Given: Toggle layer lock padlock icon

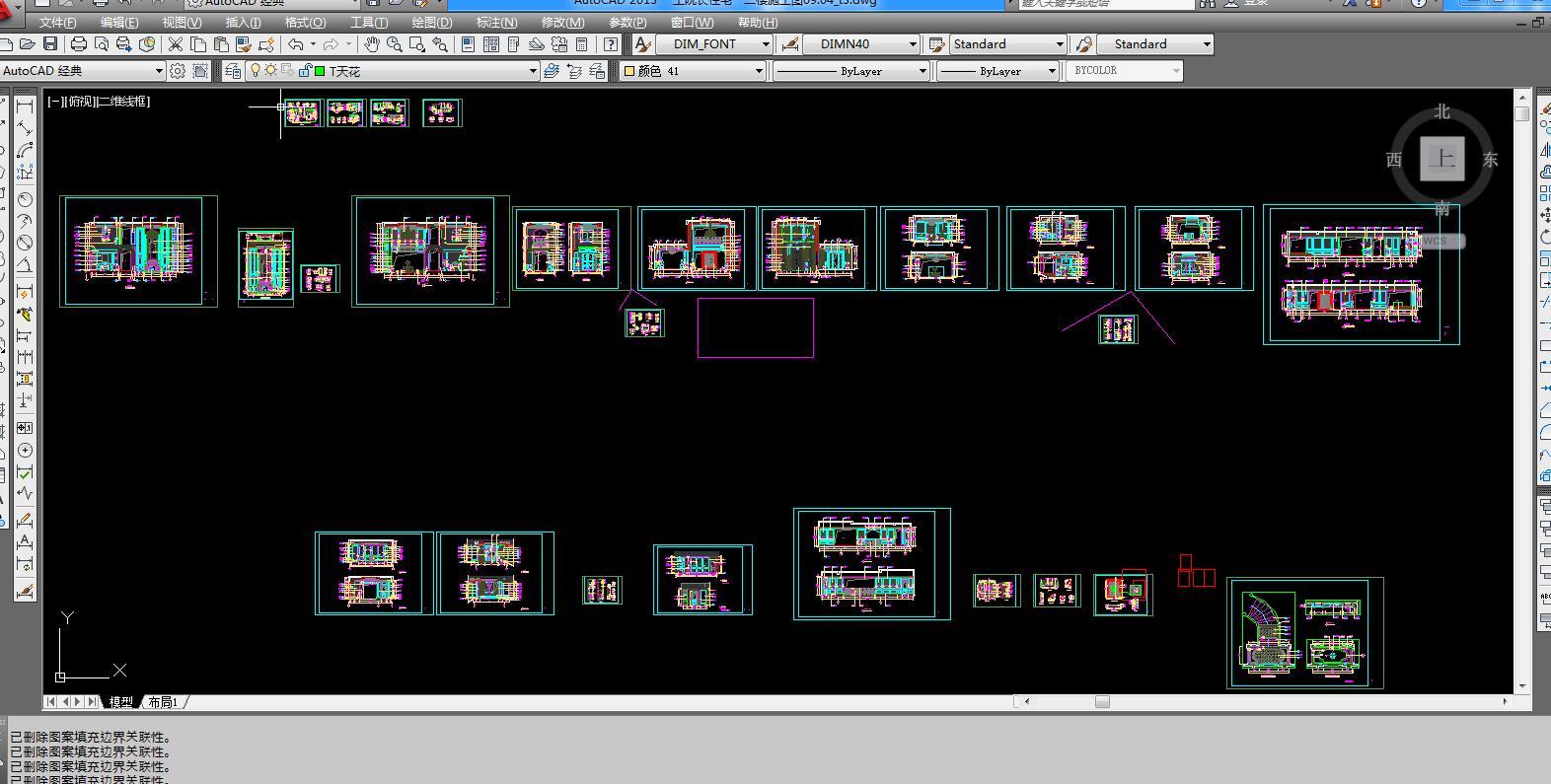Looking at the screenshot, I should point(306,71).
